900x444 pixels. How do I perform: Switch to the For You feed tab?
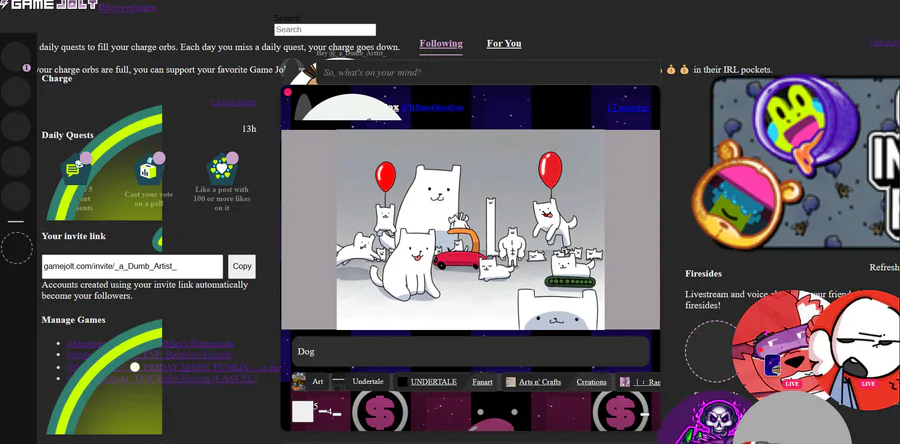click(x=504, y=44)
